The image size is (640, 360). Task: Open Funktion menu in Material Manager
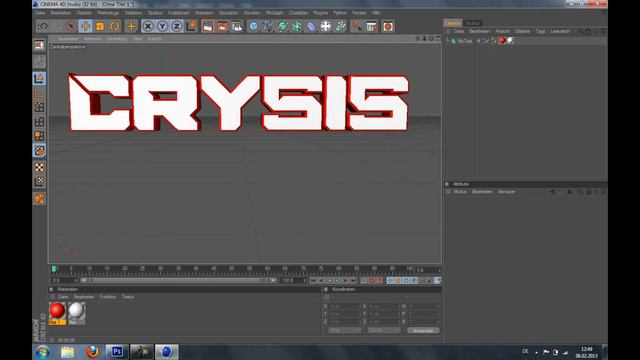click(x=108, y=297)
